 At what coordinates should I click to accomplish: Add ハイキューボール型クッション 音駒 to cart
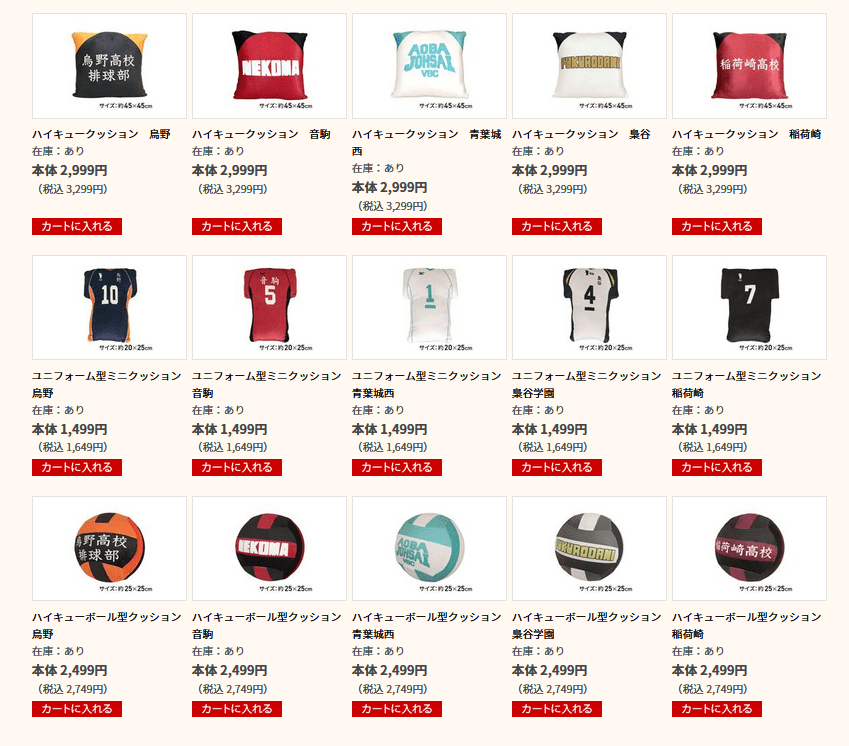click(x=237, y=709)
